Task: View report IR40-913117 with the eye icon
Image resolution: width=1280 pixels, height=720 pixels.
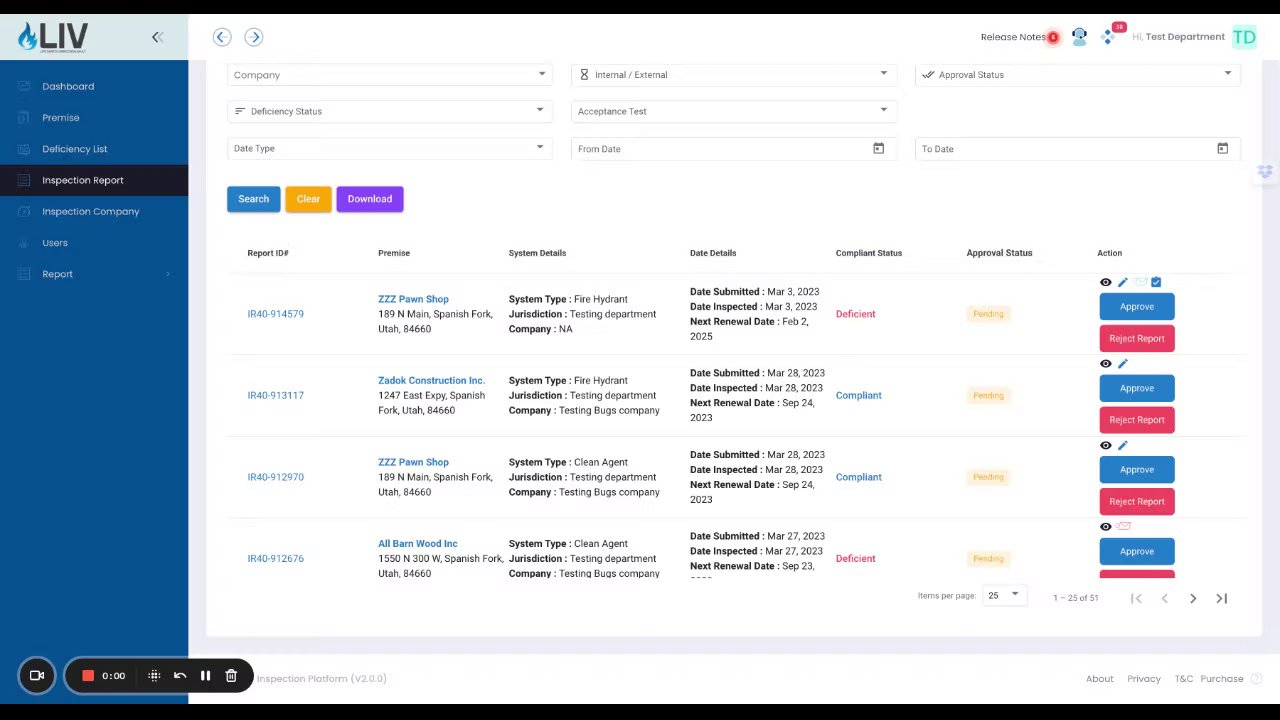Action: click(1105, 364)
